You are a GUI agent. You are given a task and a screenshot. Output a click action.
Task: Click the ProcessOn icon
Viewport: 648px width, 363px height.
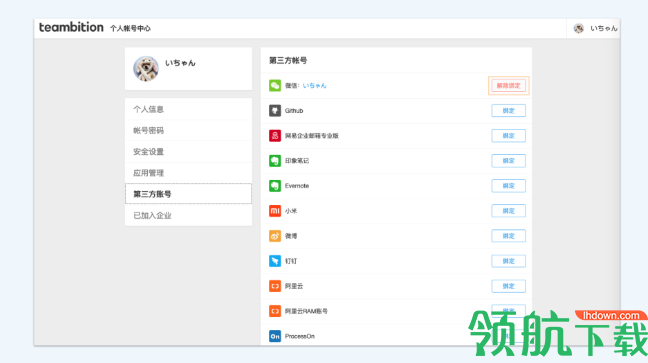(275, 336)
